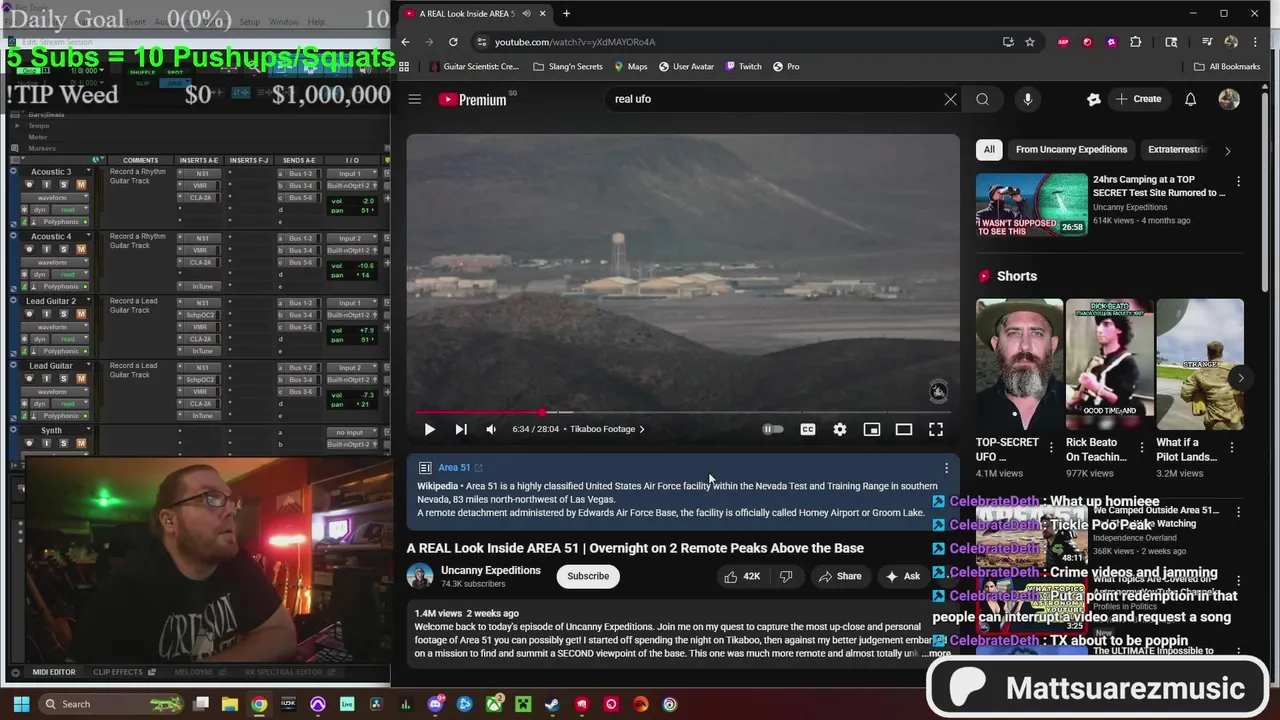This screenshot has width=1280, height=720.
Task: Skip to next video in player
Action: point(461,429)
